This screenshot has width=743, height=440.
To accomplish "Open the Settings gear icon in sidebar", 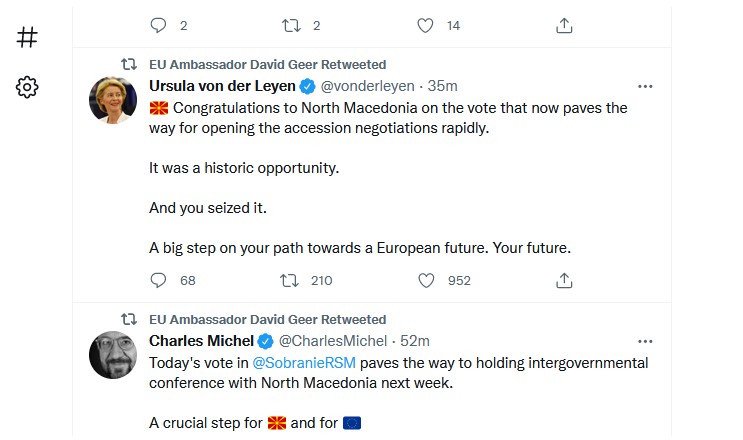I will (27, 87).
